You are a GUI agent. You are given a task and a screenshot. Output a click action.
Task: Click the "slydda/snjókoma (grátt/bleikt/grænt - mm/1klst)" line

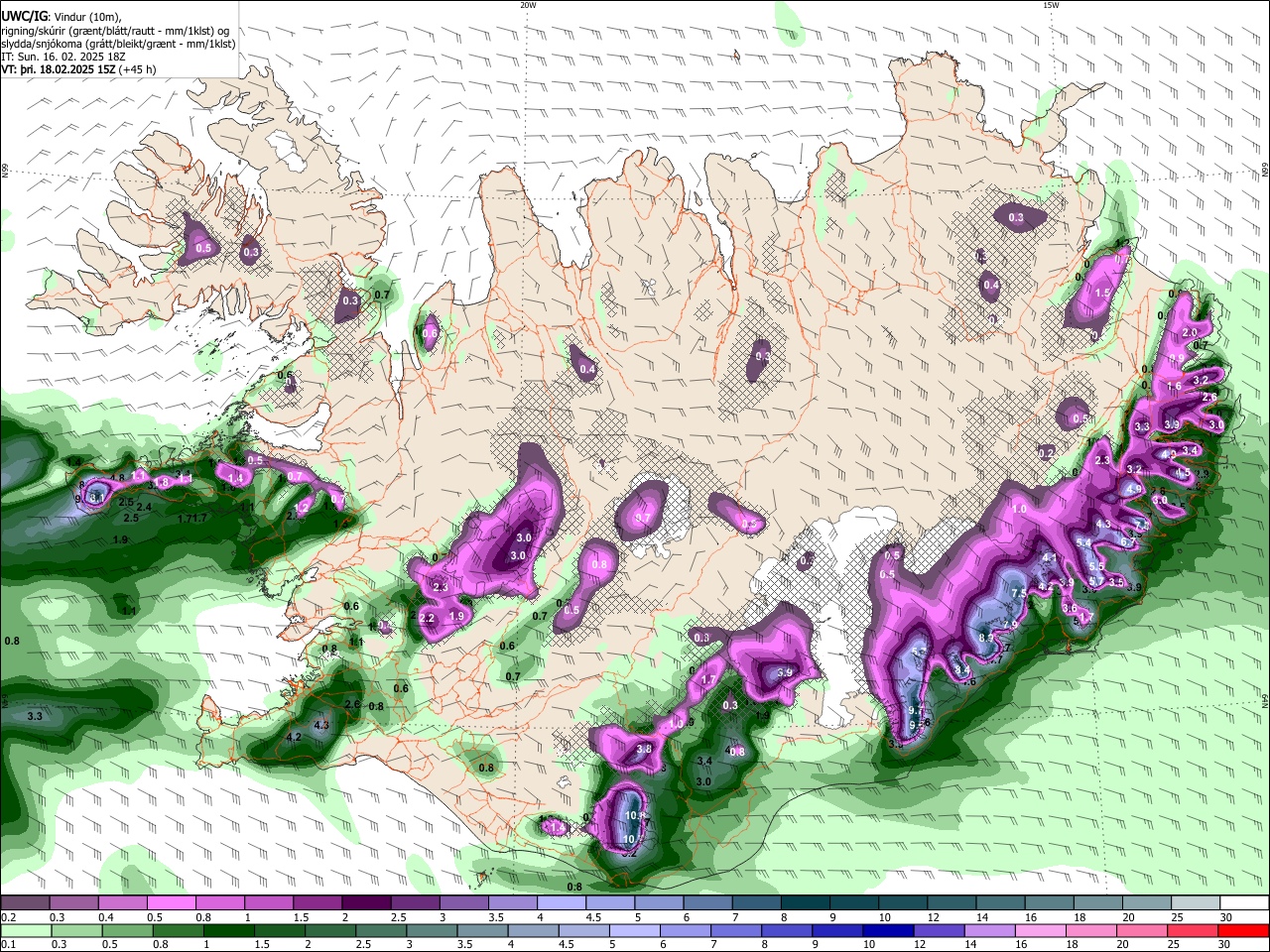(x=118, y=44)
